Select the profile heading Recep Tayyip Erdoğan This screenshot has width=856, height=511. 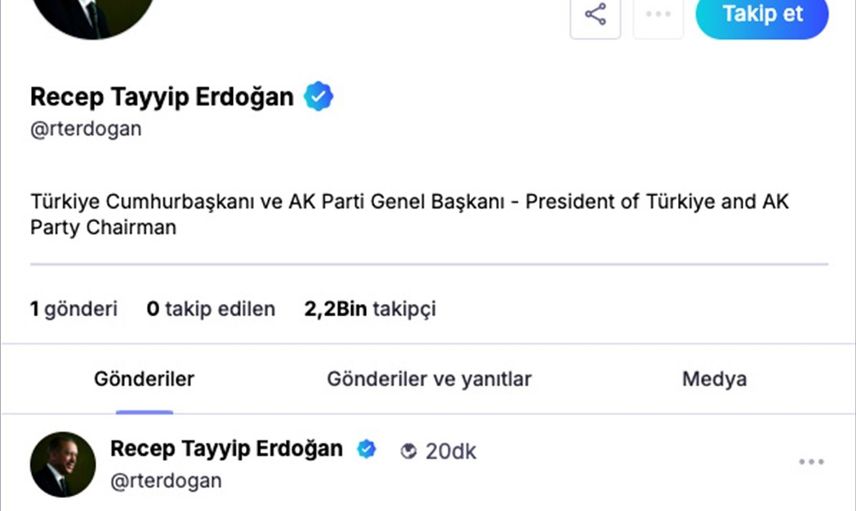162,97
